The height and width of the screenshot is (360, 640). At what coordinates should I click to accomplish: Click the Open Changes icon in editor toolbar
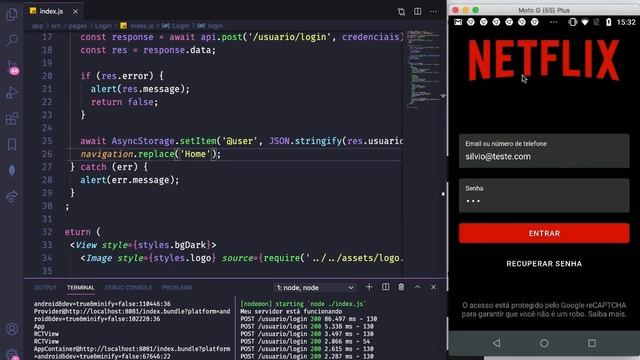(x=401, y=11)
